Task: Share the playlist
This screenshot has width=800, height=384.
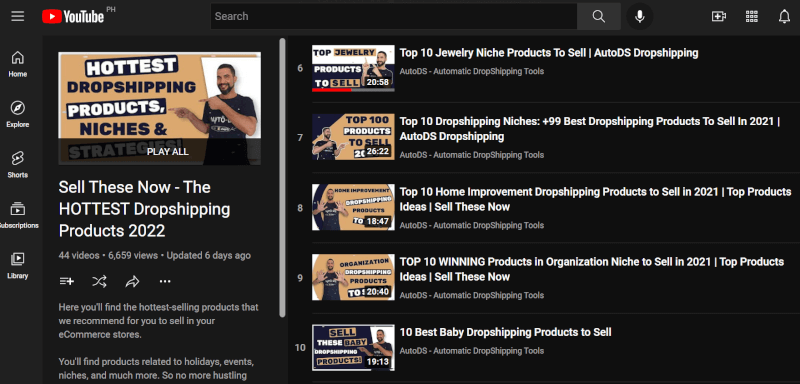Action: (132, 281)
